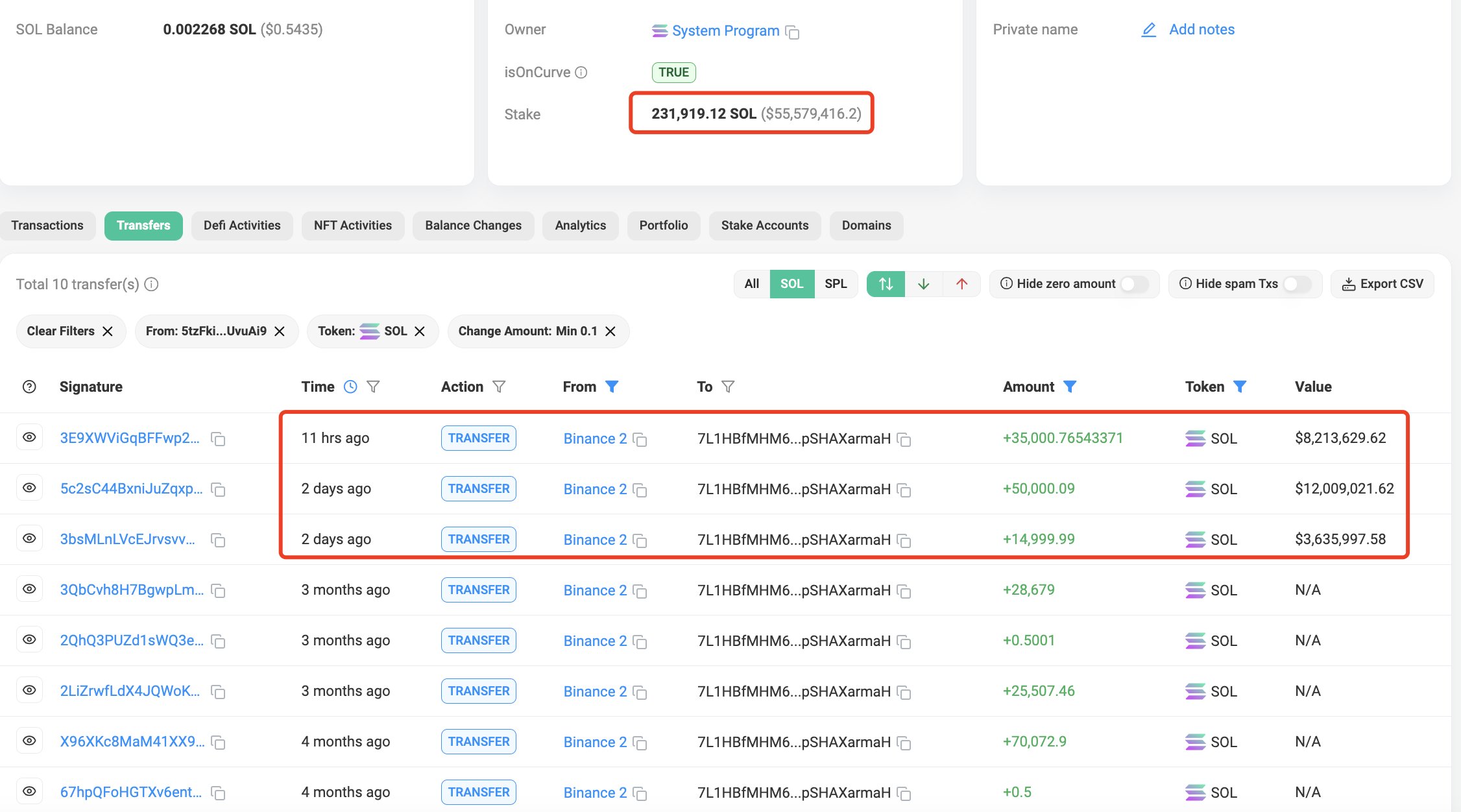Viewport: 1461px width, 812px height.
Task: Copy the 3E9XWViGqBFFwp2 transaction signature
Action: (x=218, y=438)
